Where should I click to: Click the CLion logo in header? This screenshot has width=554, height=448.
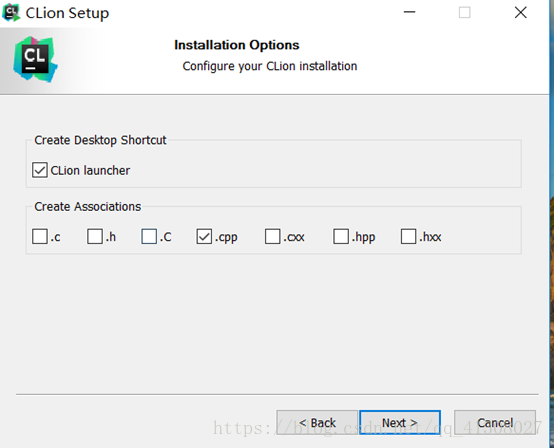(x=35, y=59)
